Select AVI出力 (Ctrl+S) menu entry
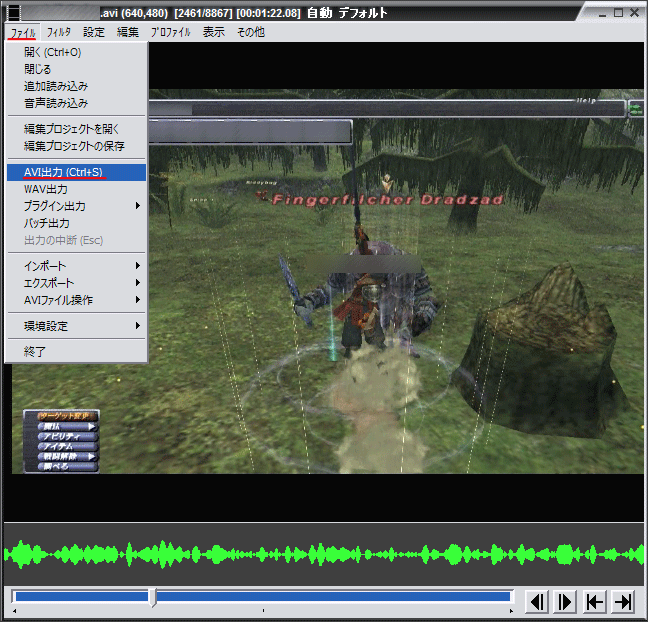 [x=76, y=172]
